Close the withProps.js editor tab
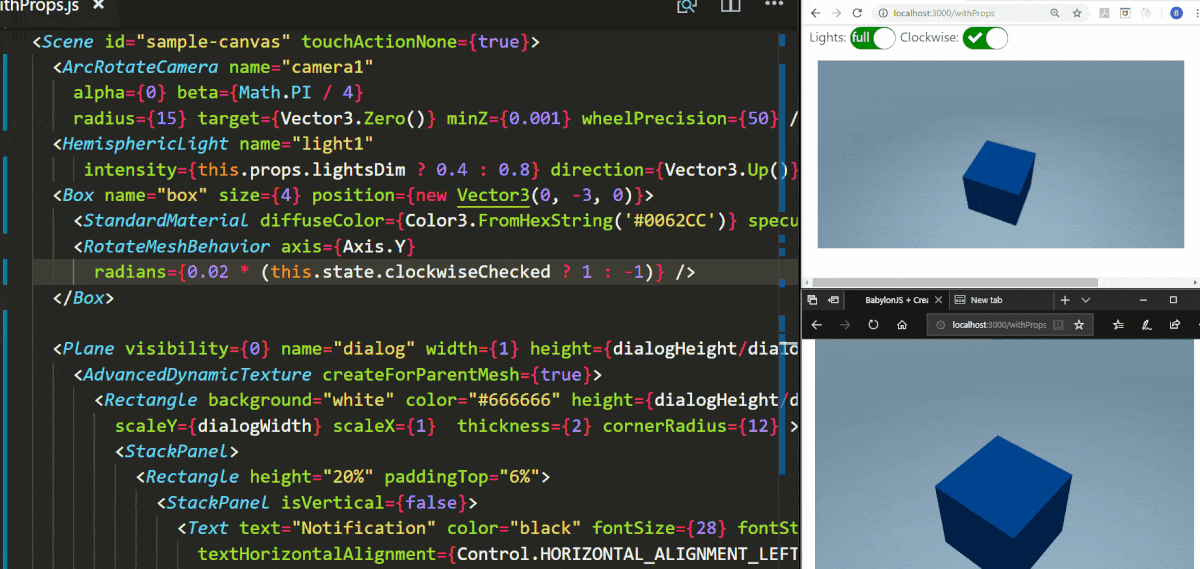The image size is (1200, 569). tap(98, 6)
